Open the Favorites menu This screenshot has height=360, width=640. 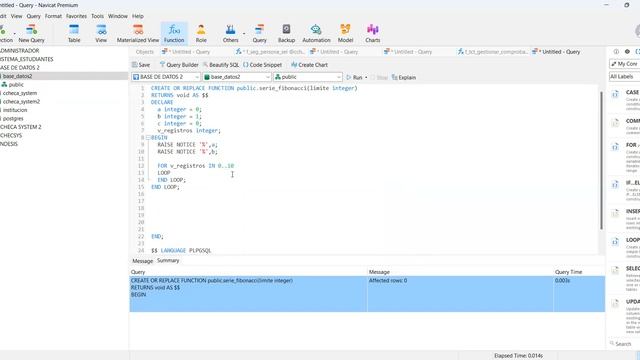pyautogui.click(x=76, y=16)
